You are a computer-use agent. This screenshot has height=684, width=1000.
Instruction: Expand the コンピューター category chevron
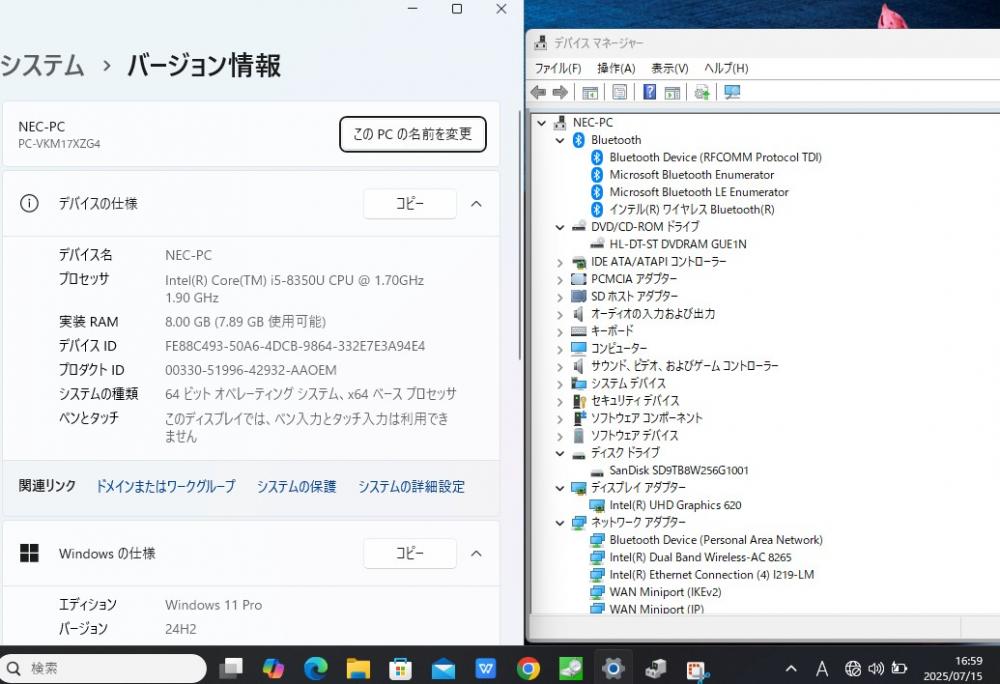pyautogui.click(x=560, y=349)
